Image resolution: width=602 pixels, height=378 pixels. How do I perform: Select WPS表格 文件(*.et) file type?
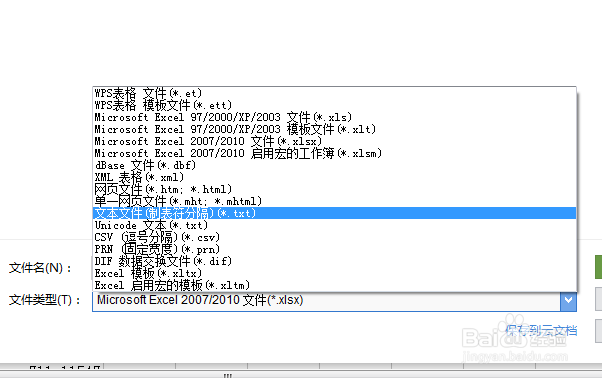tap(334, 93)
